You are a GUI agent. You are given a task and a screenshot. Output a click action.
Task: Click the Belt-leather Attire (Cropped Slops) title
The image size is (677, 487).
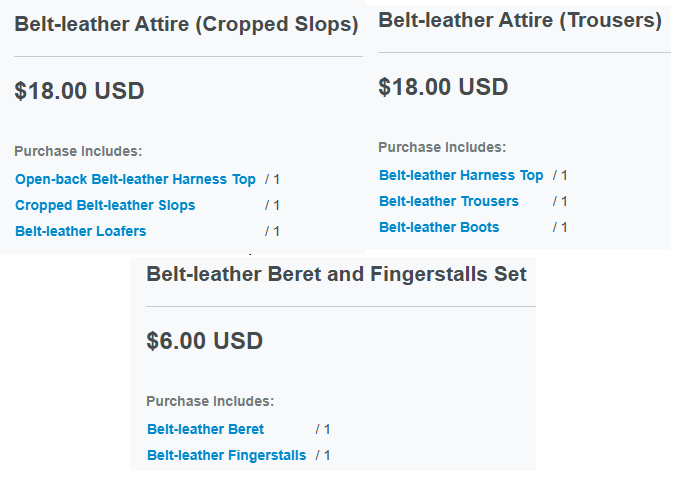tap(187, 24)
